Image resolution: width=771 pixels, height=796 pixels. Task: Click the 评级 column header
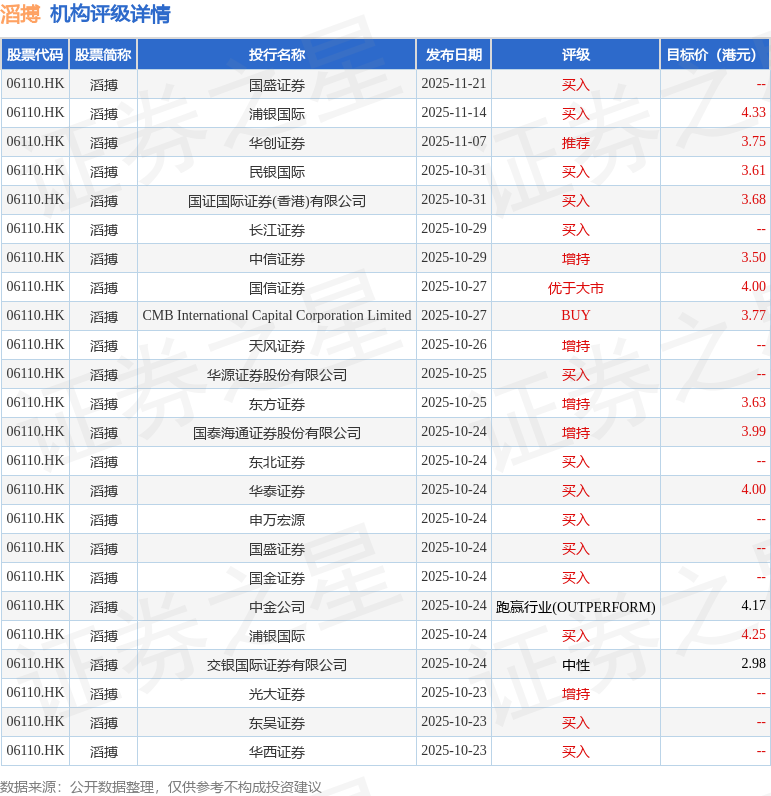[576, 54]
